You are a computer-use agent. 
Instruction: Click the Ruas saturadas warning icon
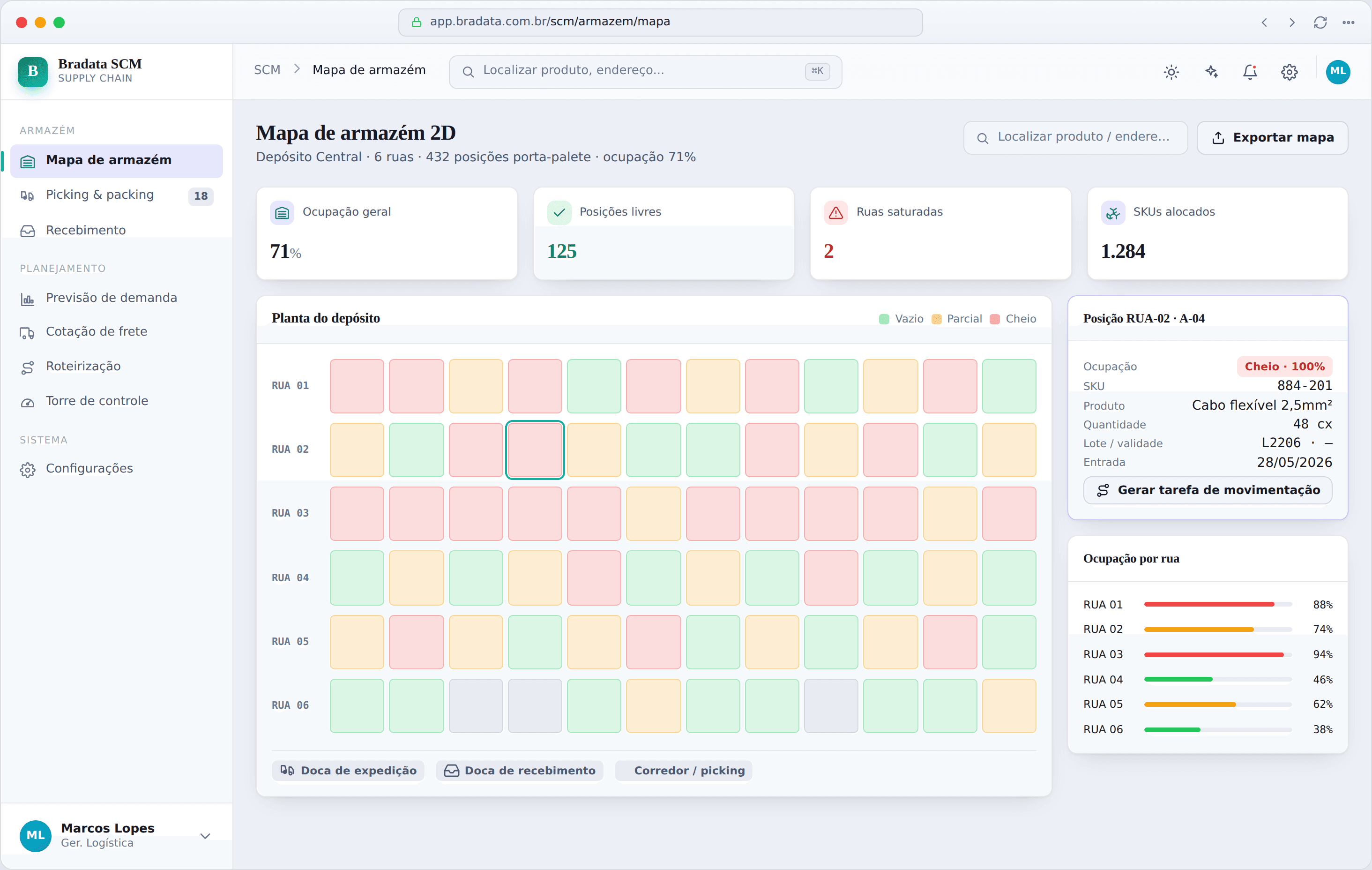[836, 213]
